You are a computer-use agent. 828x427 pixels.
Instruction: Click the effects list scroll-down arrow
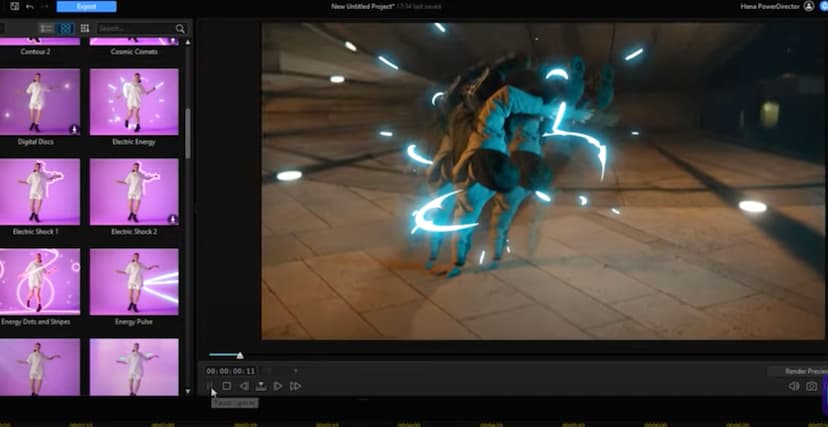pos(188,391)
